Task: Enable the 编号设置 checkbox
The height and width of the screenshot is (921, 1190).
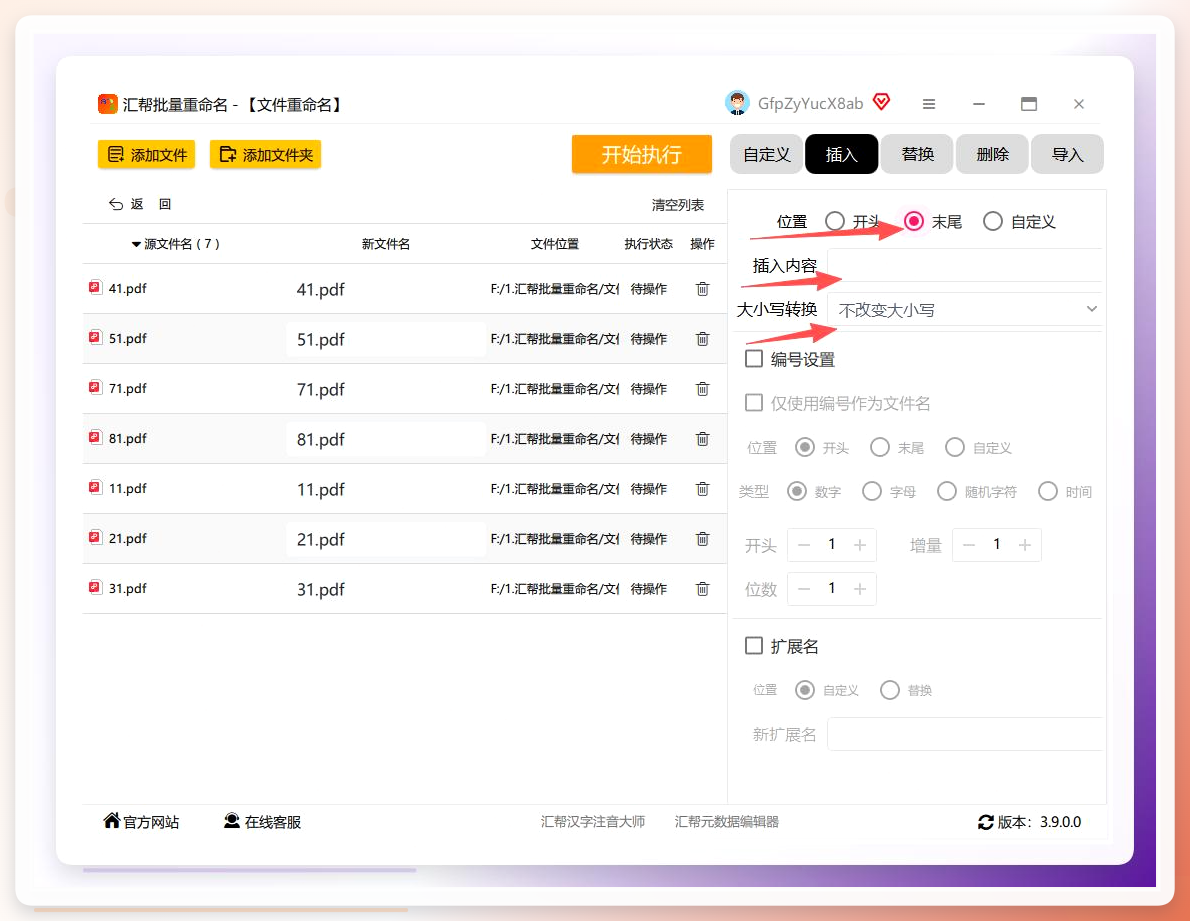Action: coord(754,359)
